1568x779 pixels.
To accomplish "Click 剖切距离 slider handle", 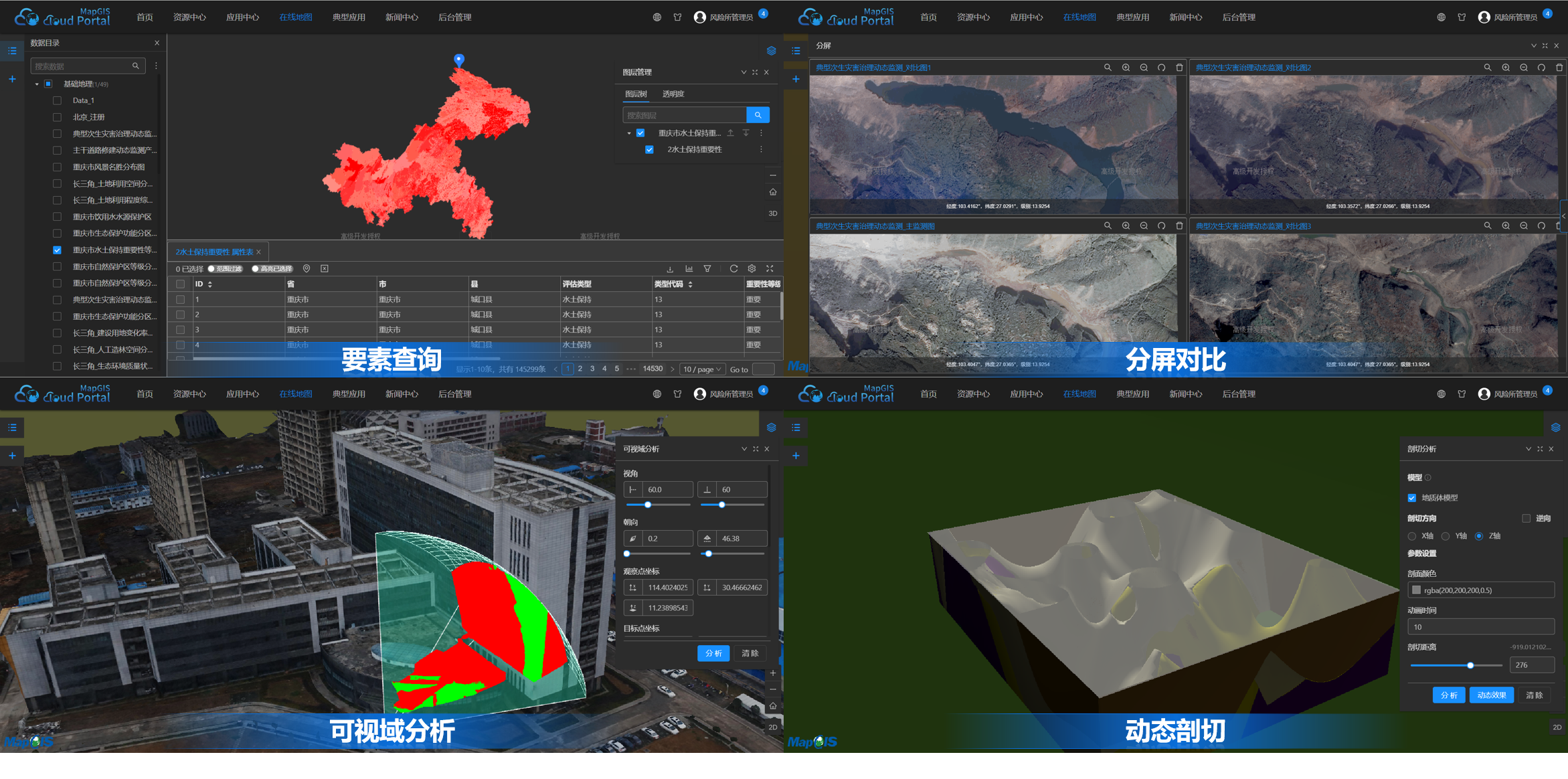I will tap(1470, 665).
